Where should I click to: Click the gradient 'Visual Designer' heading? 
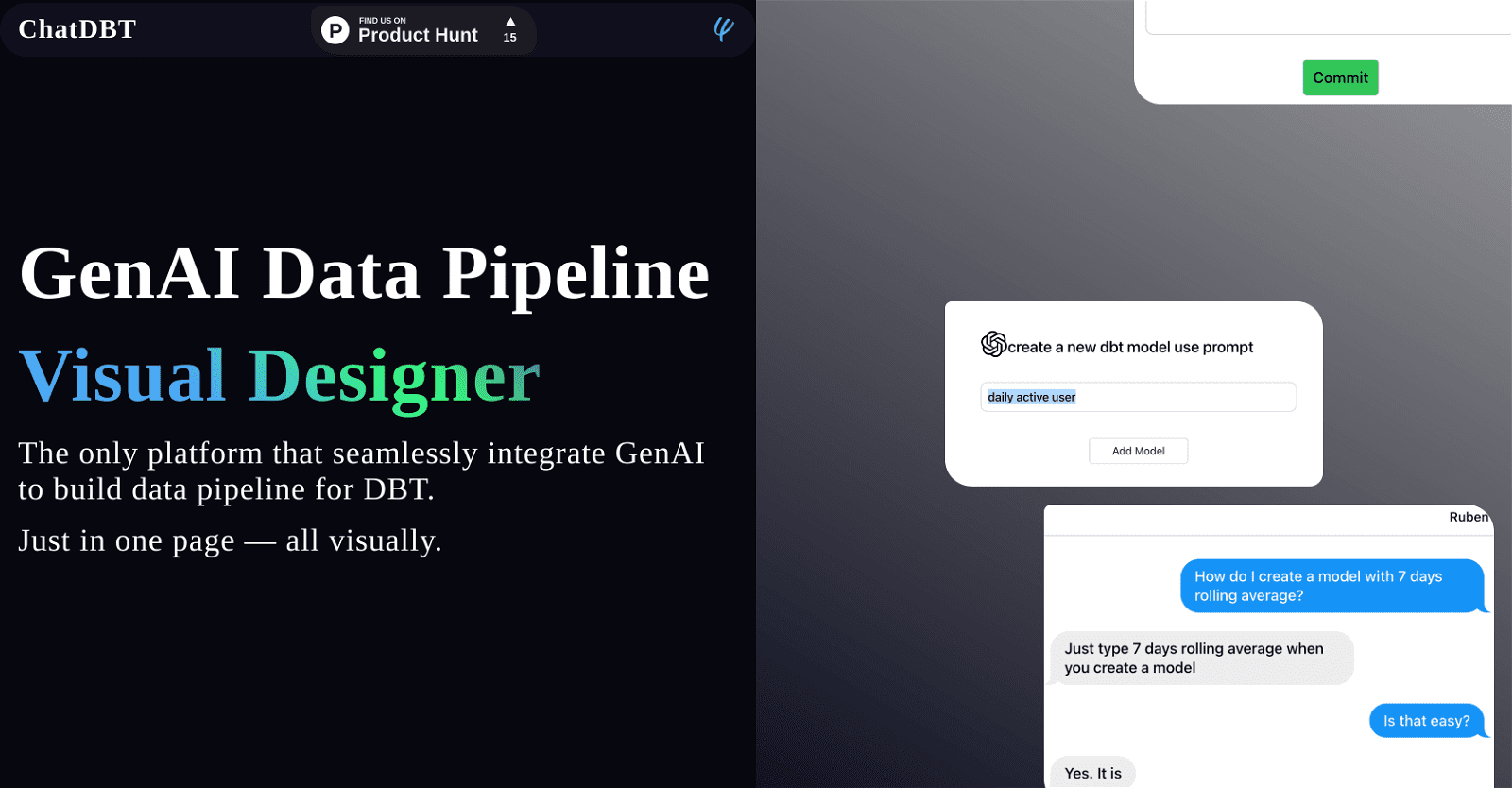click(279, 376)
